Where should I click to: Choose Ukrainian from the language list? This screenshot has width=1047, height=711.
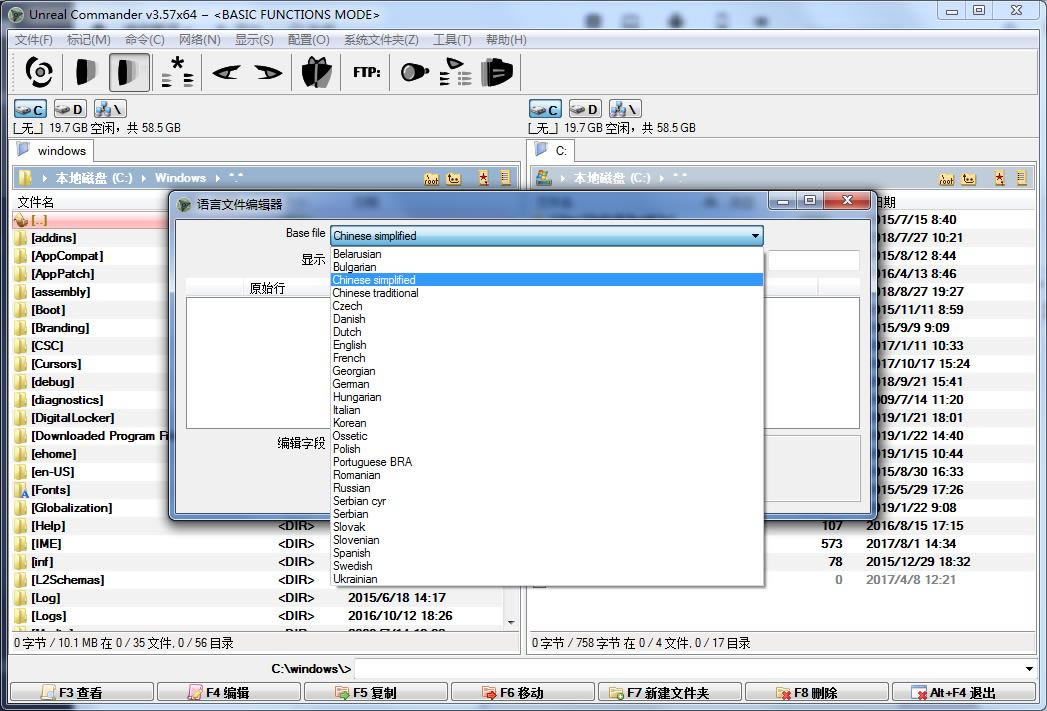[547, 579]
